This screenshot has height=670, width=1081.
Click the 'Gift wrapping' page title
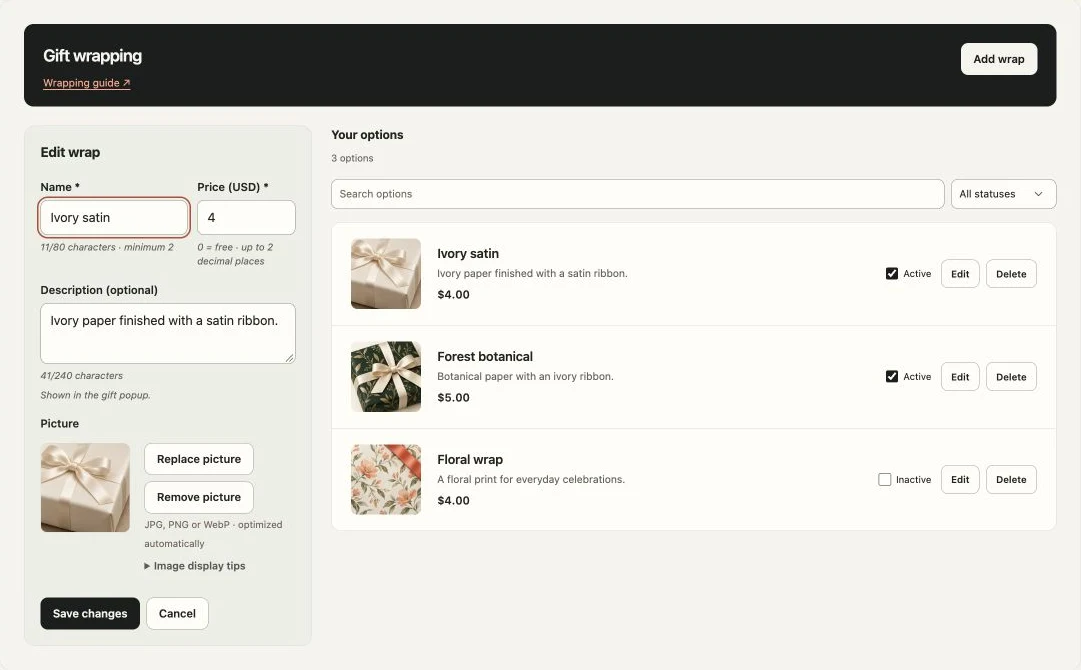[x=92, y=56]
